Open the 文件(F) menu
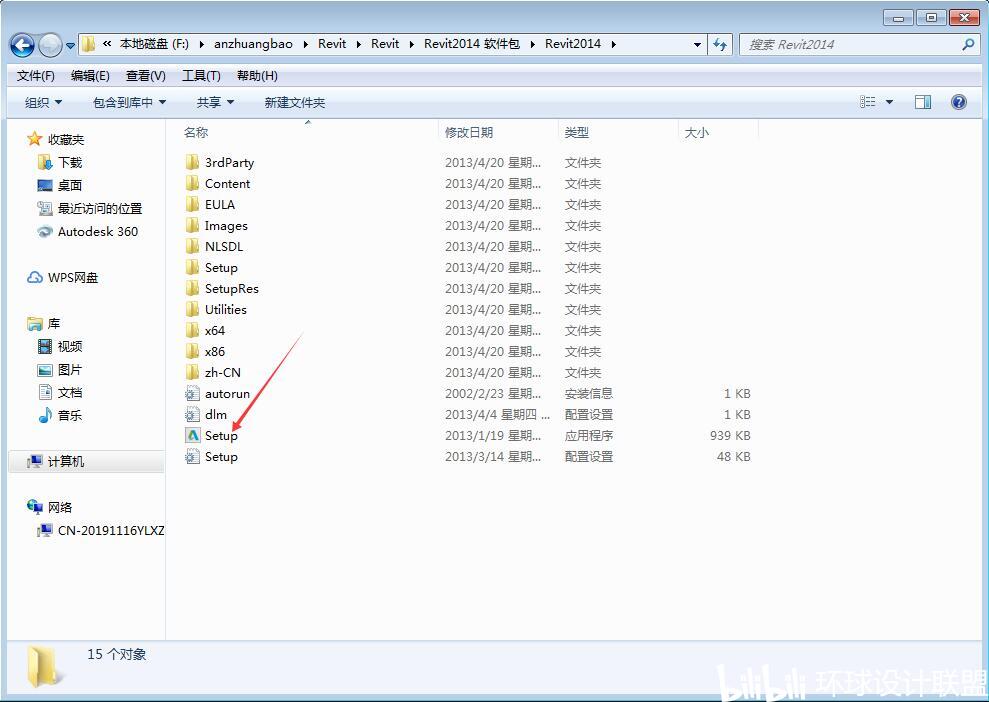Viewport: 989px width, 702px height. pyautogui.click(x=35, y=76)
